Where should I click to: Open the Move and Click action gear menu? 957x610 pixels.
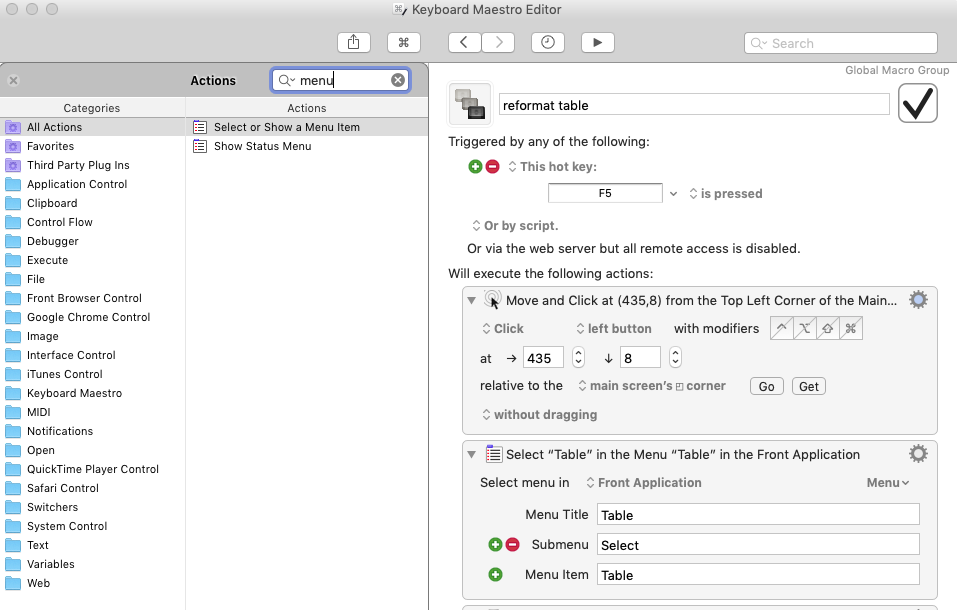(918, 300)
